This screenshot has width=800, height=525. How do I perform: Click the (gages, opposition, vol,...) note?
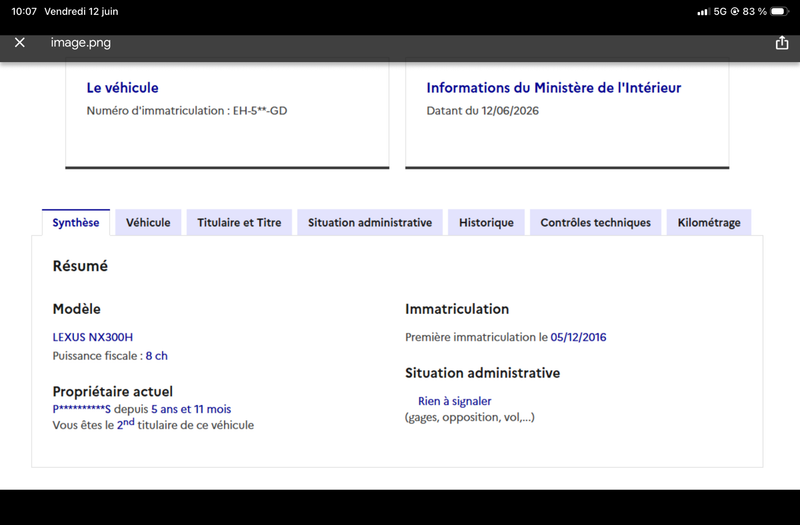coord(469,417)
